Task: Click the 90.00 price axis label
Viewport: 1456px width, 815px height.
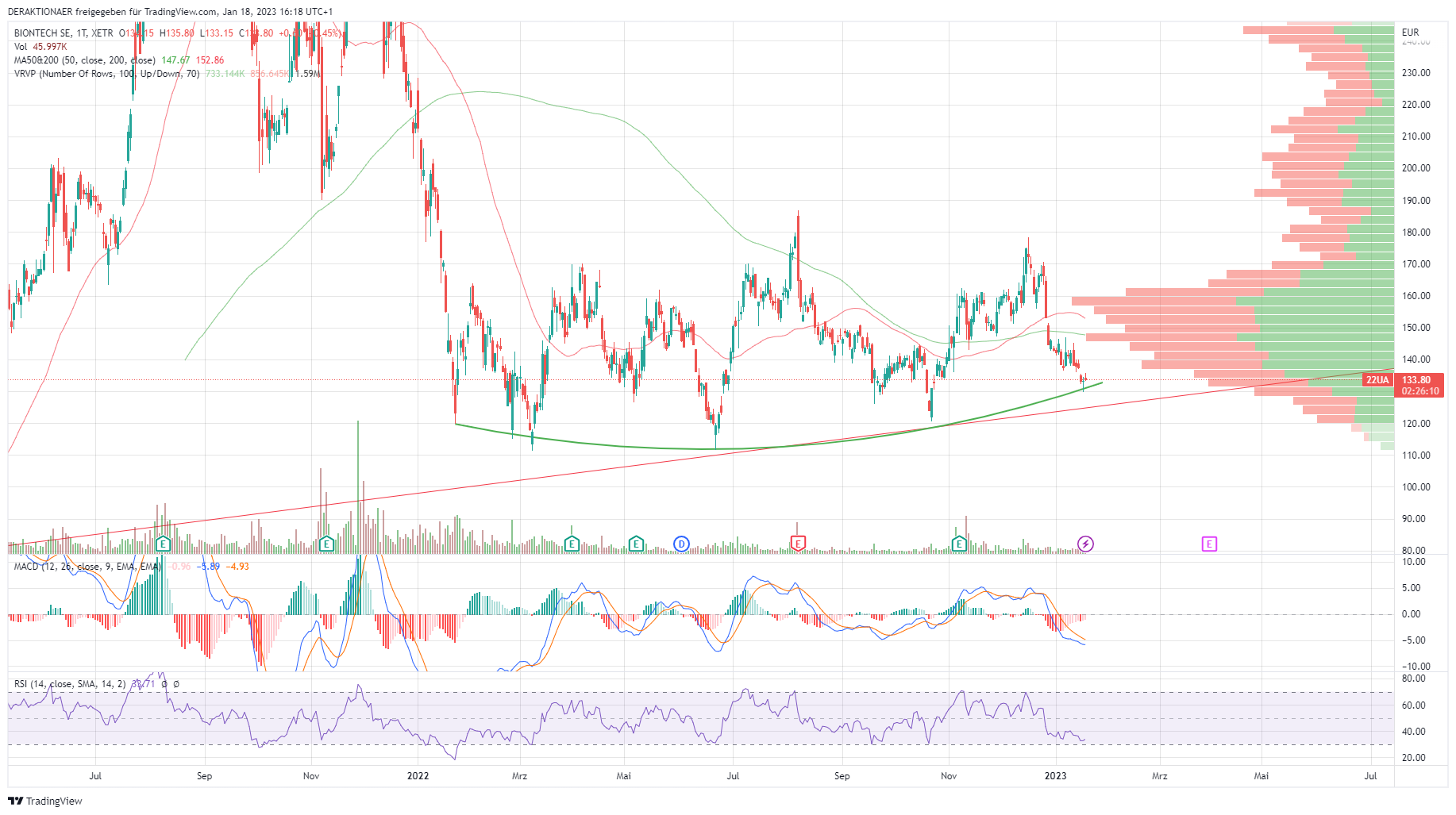Action: (1413, 519)
